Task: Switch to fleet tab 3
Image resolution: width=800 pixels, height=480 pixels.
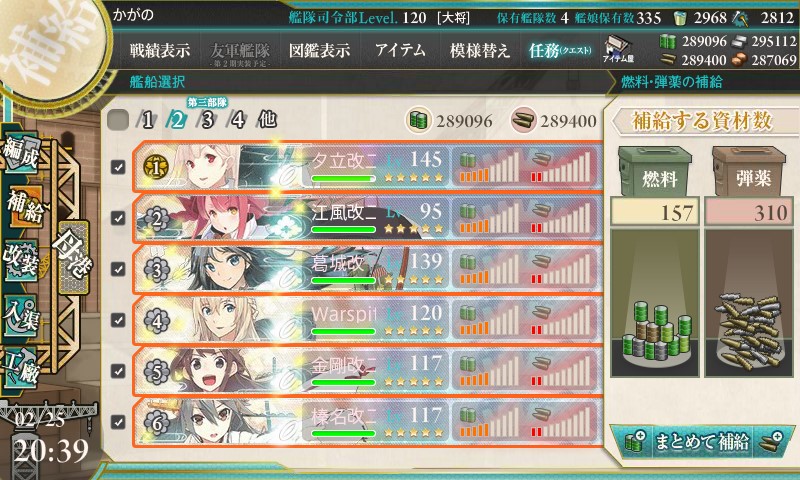Action: pos(207,120)
